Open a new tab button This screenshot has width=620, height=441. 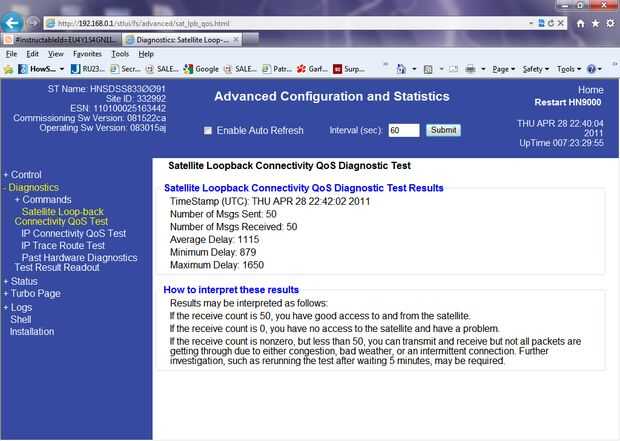tap(251, 40)
